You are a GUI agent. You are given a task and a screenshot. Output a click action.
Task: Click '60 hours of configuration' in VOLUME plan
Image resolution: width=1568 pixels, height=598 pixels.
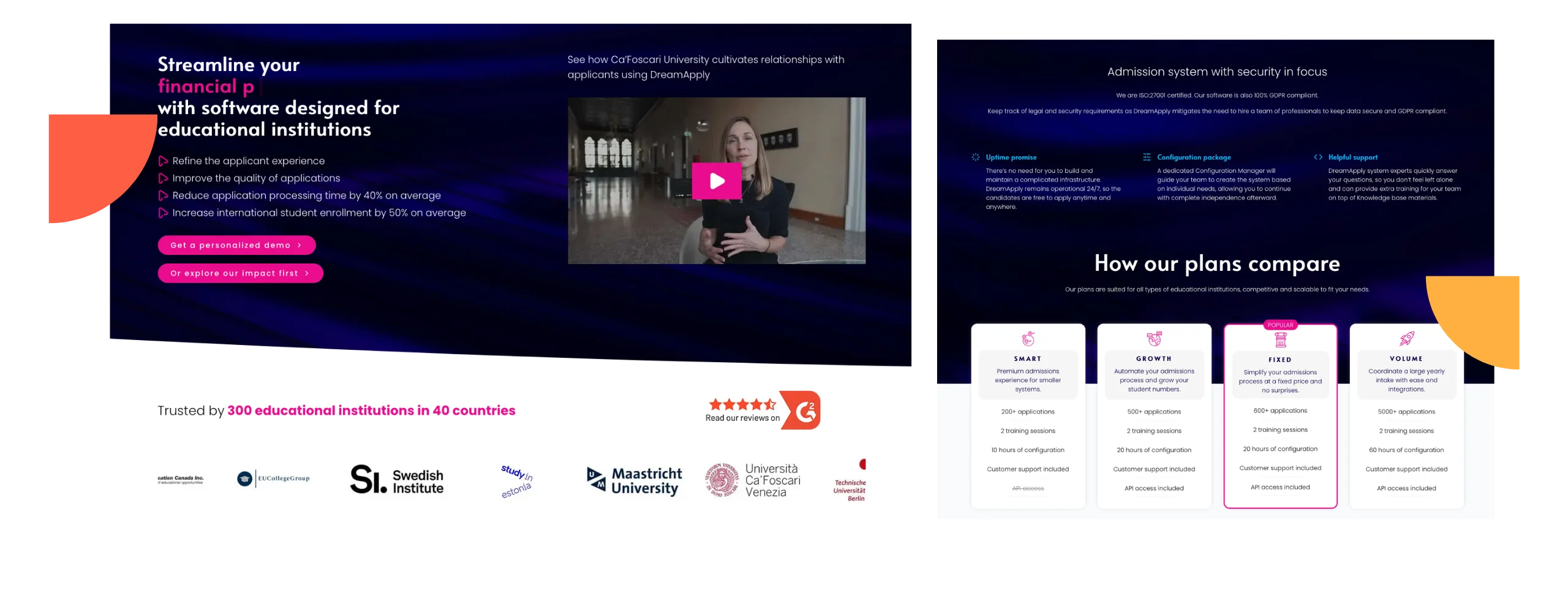coord(1406,450)
